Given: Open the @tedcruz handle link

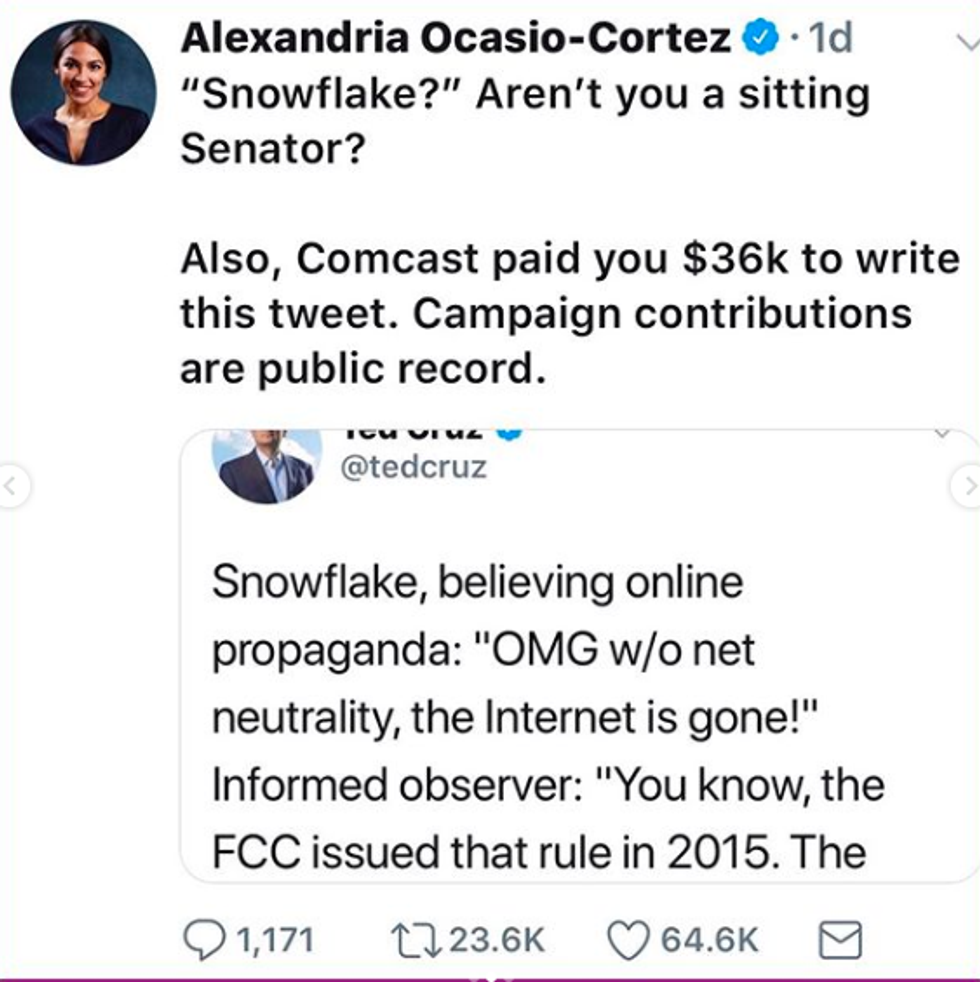Looking at the screenshot, I should 414,467.
